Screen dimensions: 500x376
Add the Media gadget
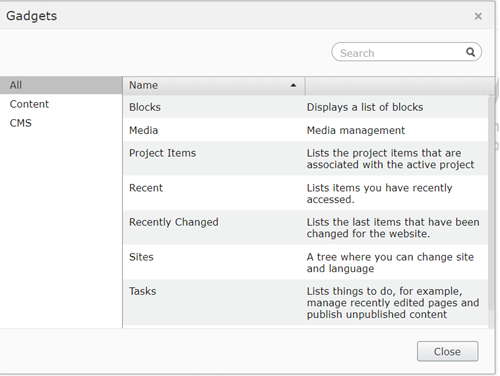click(305, 130)
